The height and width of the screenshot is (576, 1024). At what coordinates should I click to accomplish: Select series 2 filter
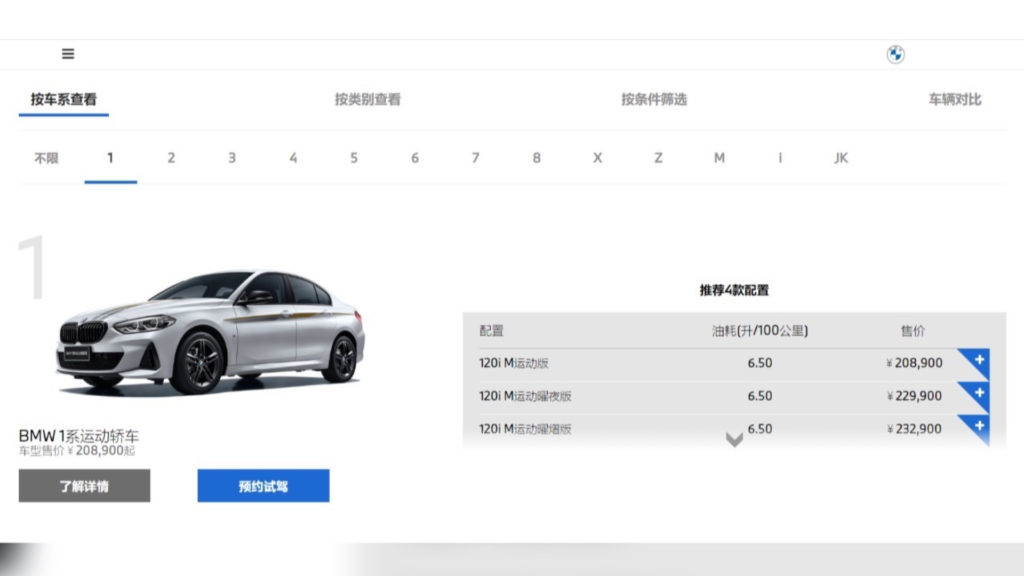(x=171, y=158)
